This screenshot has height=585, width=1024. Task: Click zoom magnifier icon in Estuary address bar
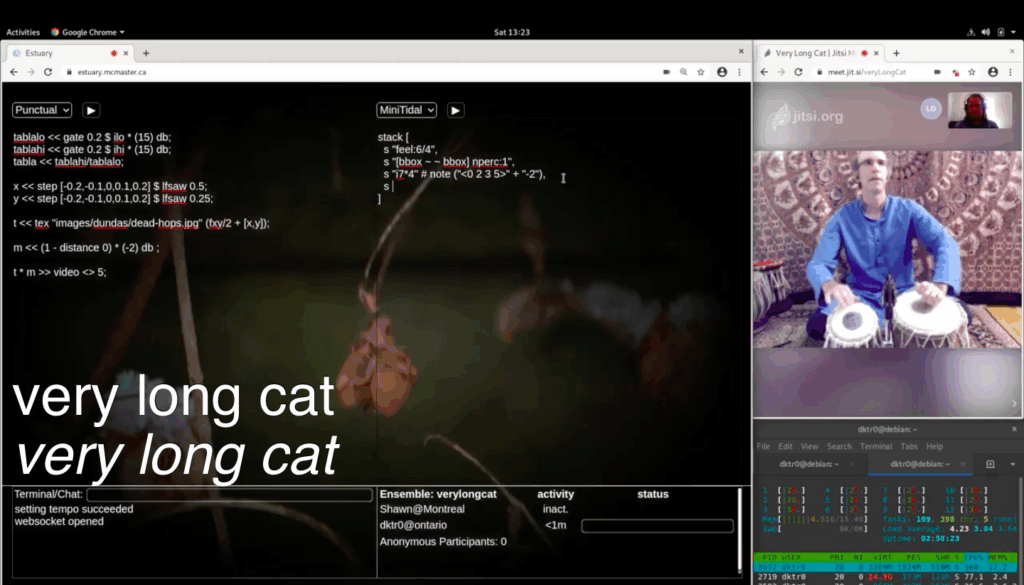click(684, 72)
